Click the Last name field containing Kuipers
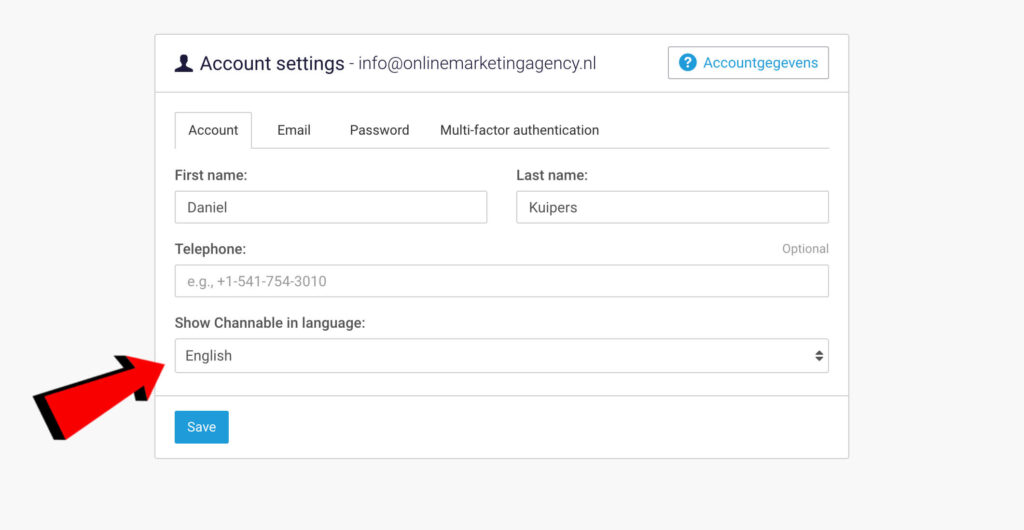Image resolution: width=1024 pixels, height=530 pixels. point(672,207)
